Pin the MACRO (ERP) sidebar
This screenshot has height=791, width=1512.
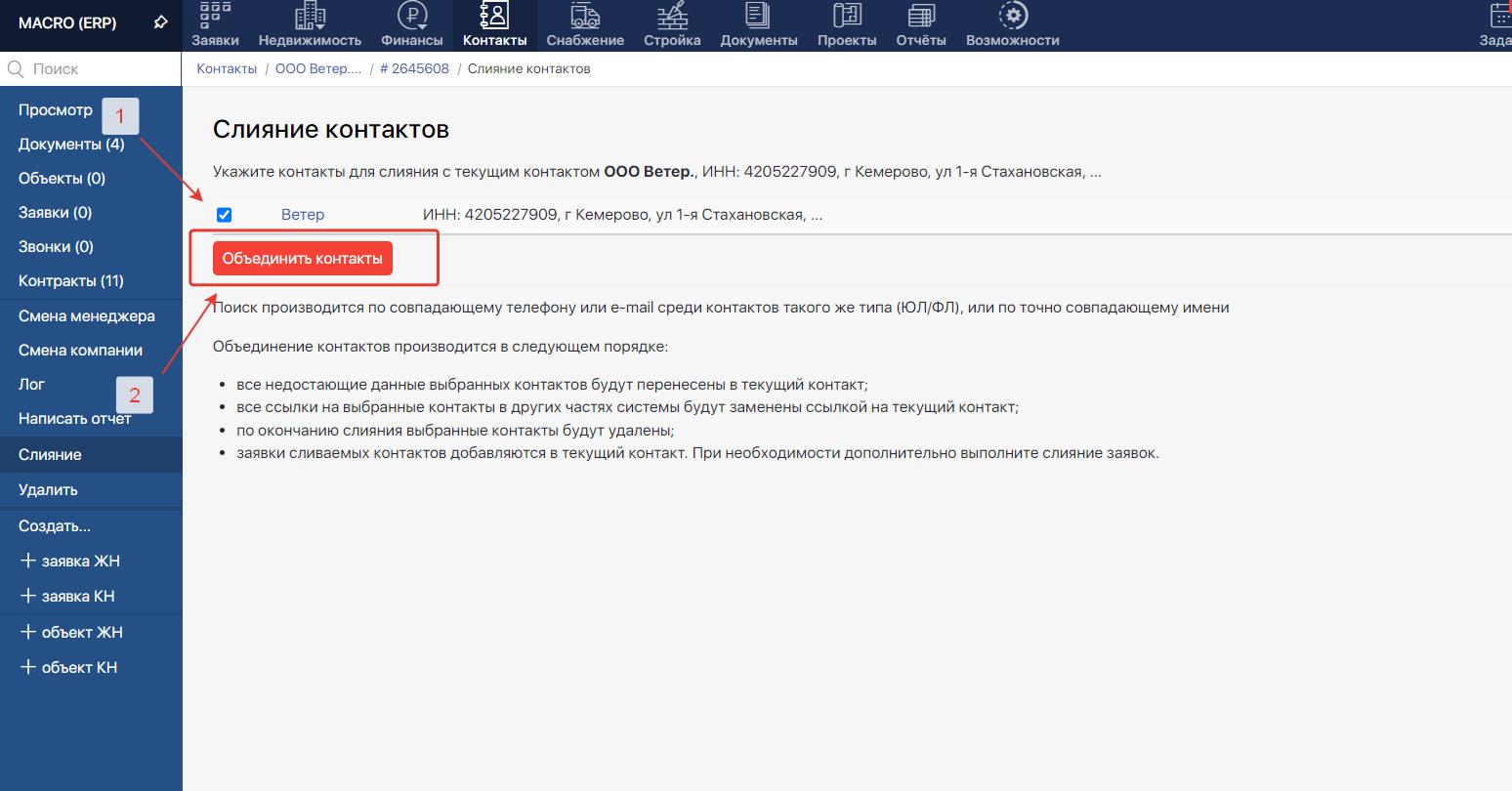tap(161, 22)
